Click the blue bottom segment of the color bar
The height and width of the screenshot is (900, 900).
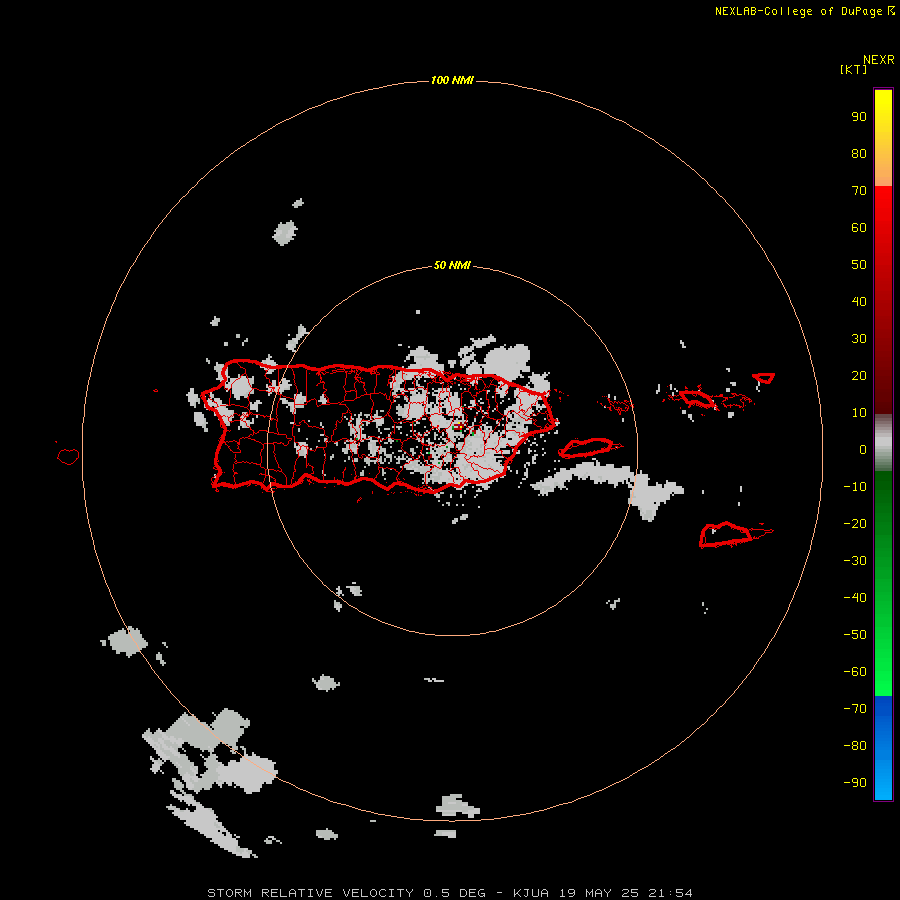tap(883, 748)
